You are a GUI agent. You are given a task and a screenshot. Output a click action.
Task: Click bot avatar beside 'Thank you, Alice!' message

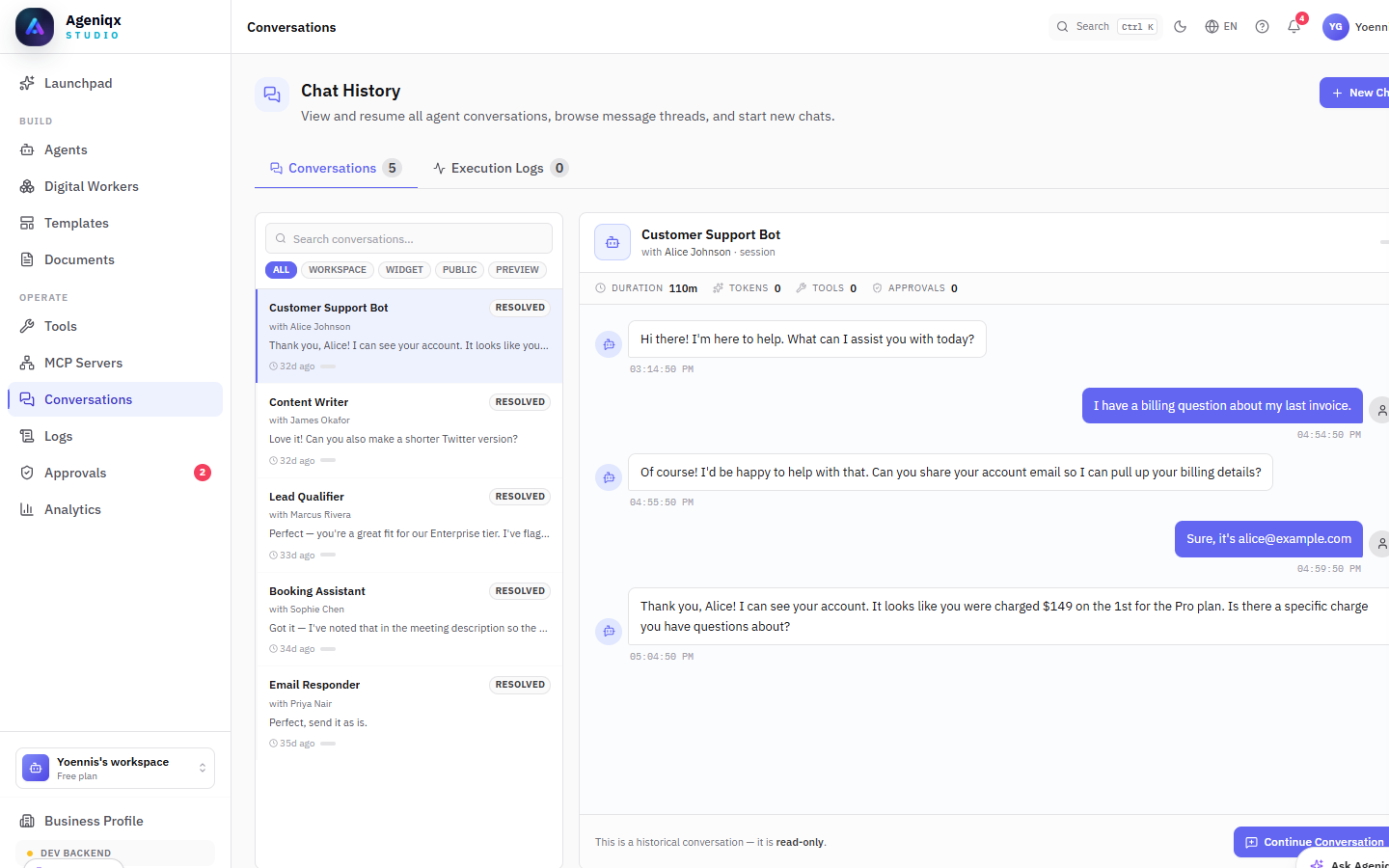pyautogui.click(x=609, y=631)
